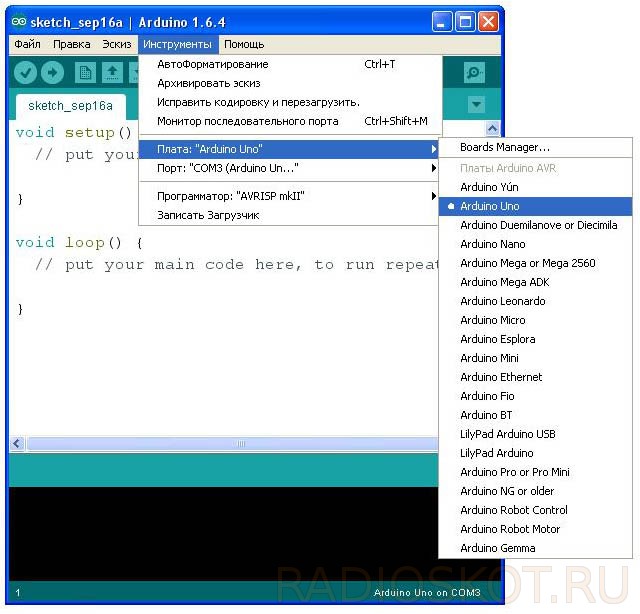Select the Arduino Yún board

pos(535,187)
